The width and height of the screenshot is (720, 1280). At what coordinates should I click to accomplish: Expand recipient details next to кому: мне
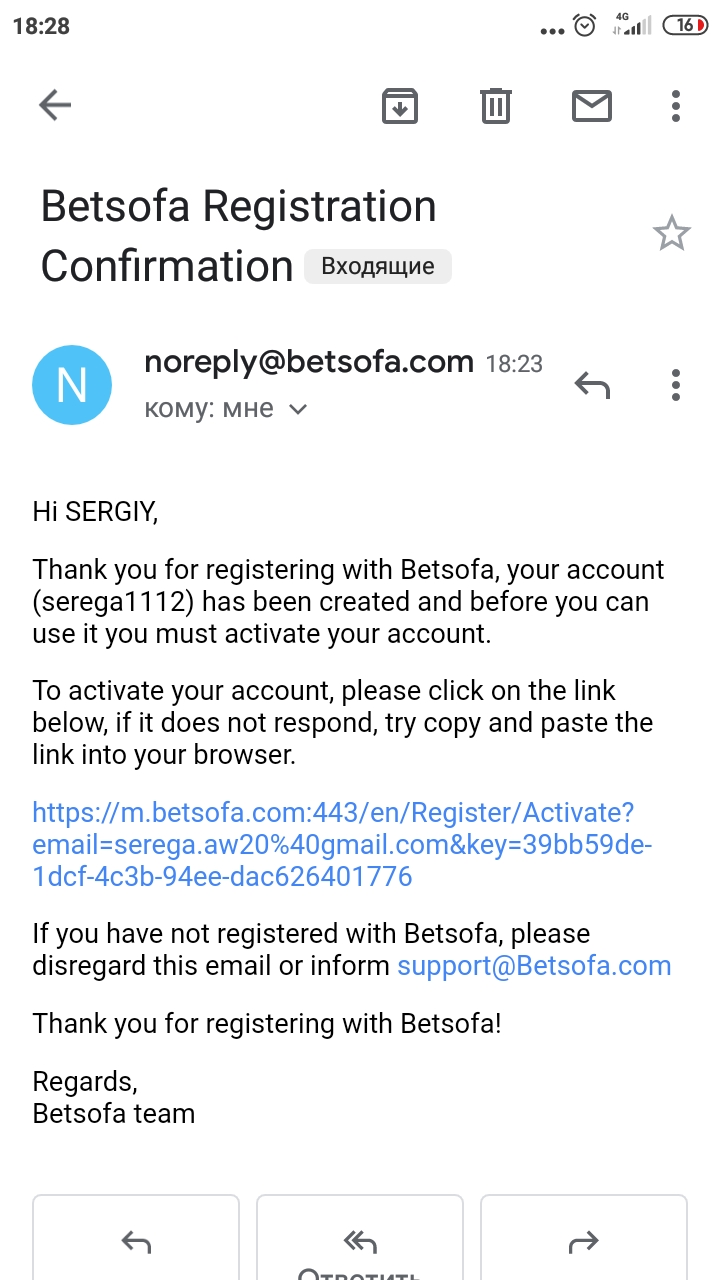click(x=298, y=409)
